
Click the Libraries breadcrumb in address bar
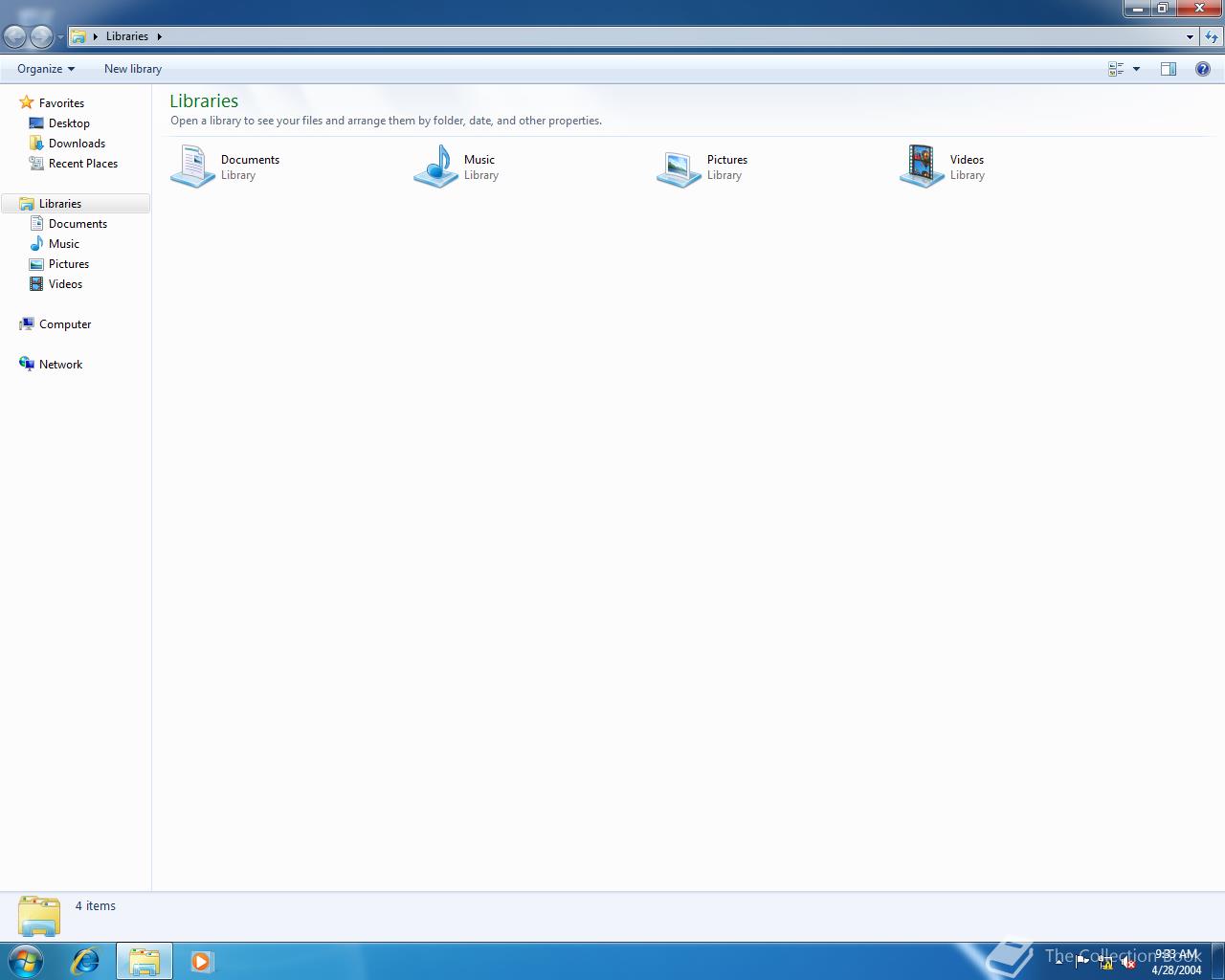pyautogui.click(x=127, y=36)
